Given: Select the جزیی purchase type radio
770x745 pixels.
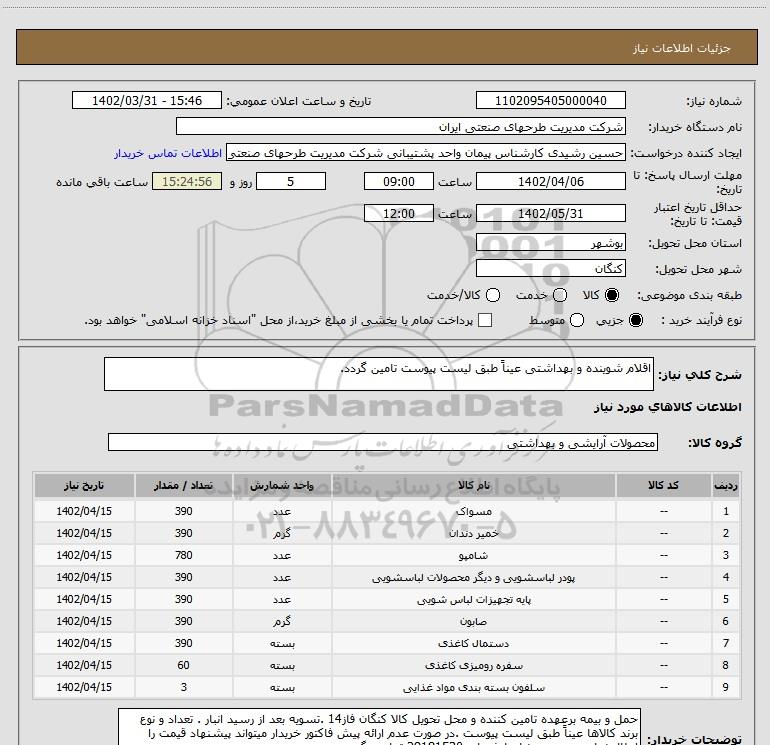Looking at the screenshot, I should pos(635,320).
